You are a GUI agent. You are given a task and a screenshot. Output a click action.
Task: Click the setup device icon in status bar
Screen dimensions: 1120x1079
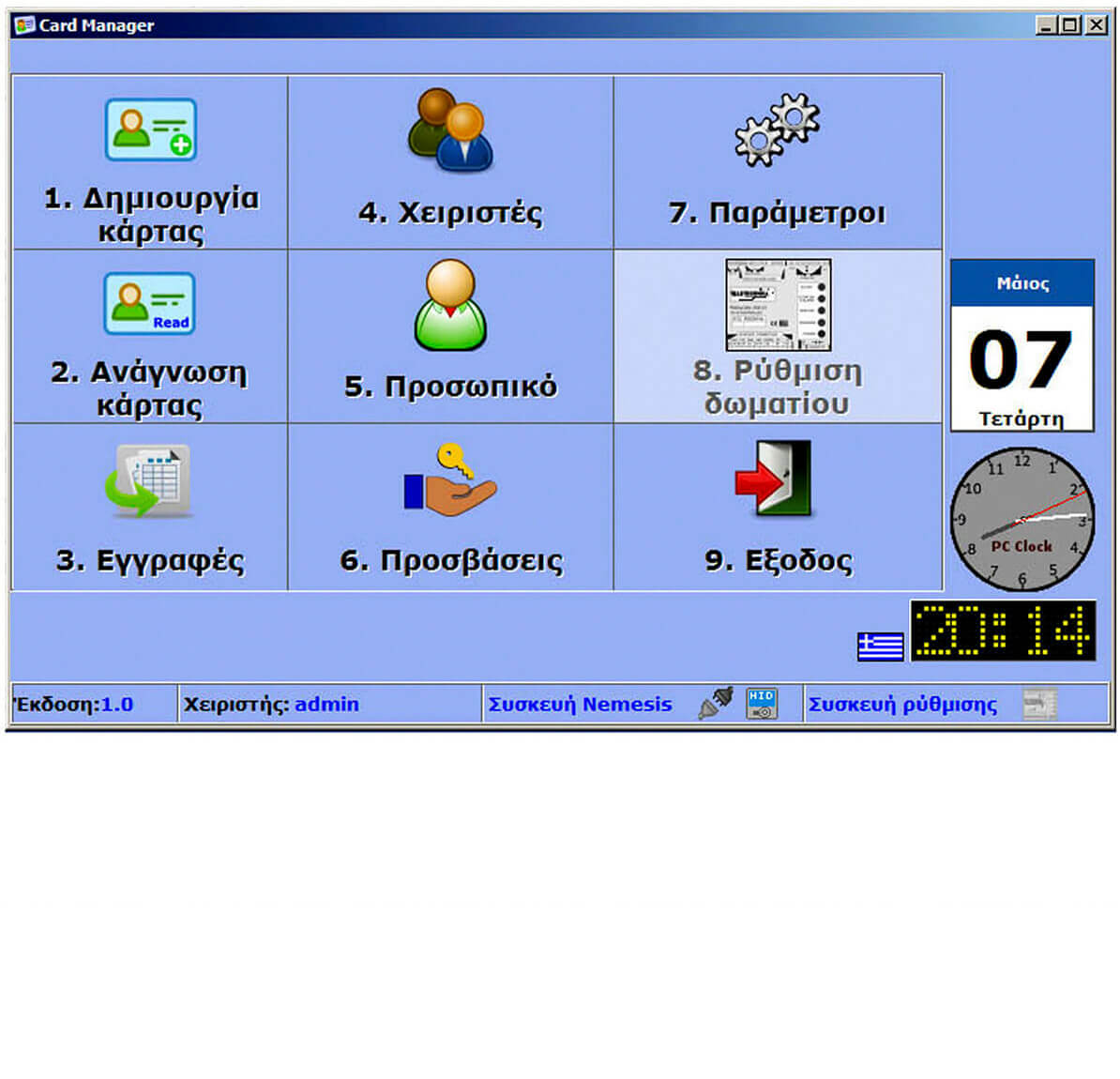pyautogui.click(x=1039, y=704)
